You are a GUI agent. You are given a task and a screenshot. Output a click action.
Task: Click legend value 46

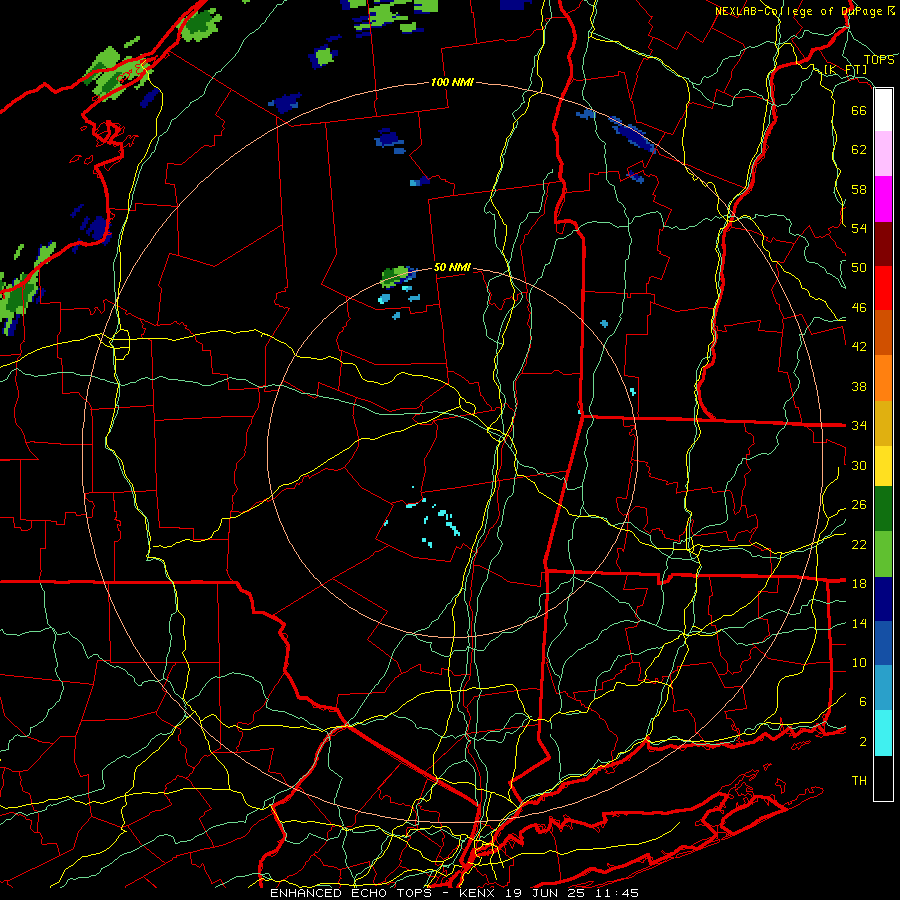859,308
